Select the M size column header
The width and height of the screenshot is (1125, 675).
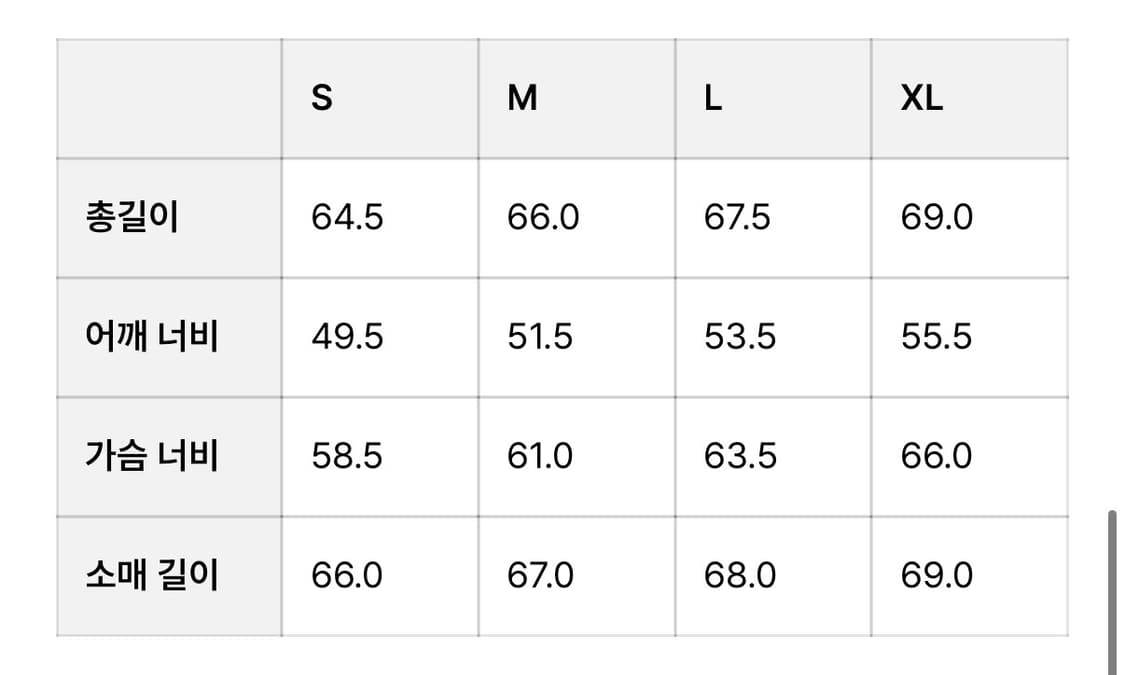point(522,99)
